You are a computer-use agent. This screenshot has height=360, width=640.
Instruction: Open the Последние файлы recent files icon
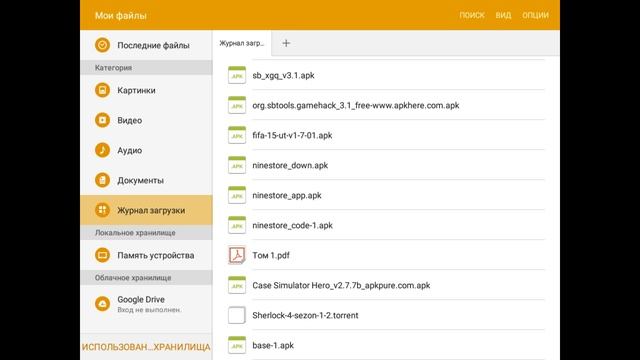102,45
